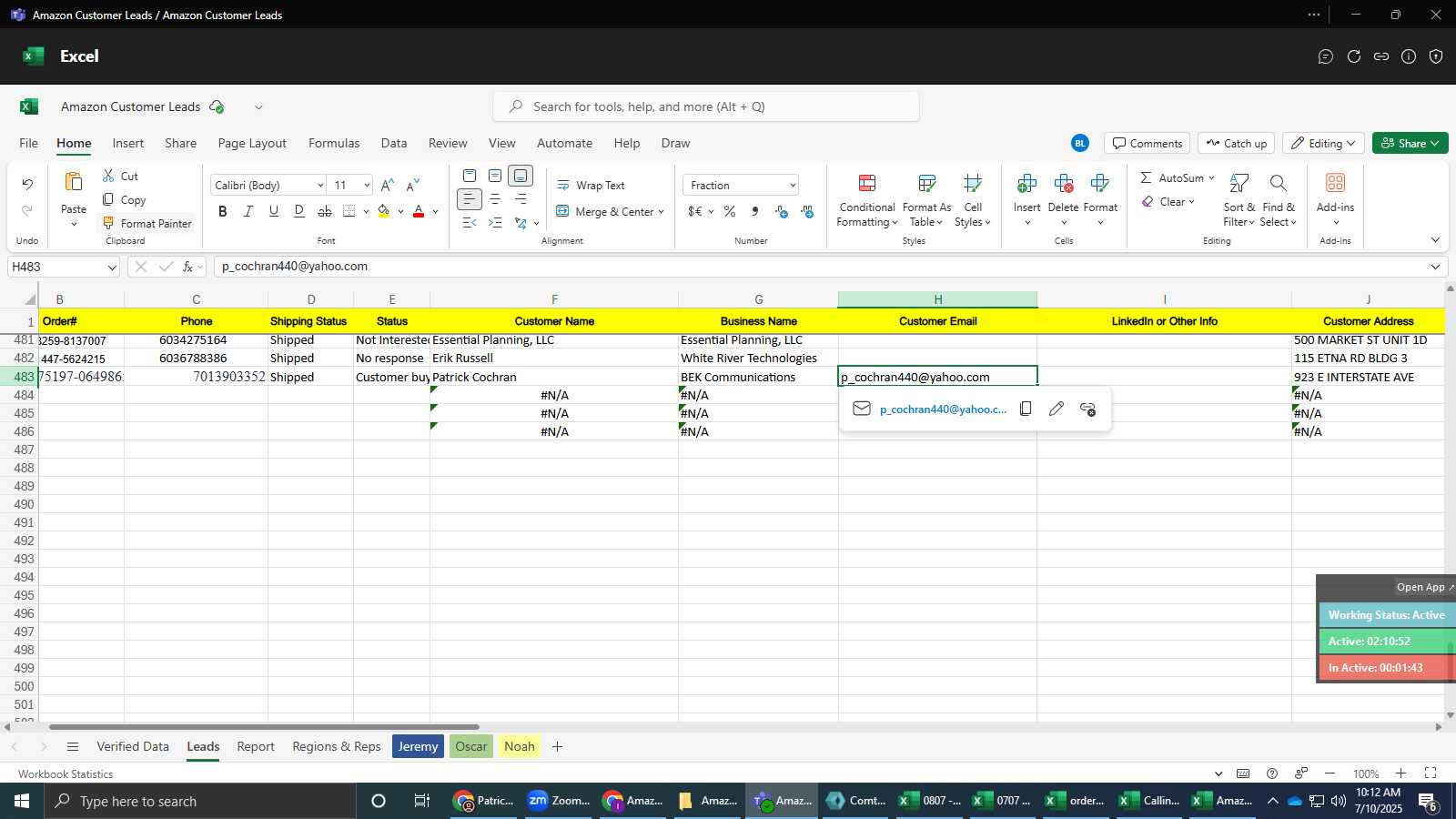The image size is (1456, 819).
Task: Open the font color dropdown arrow
Action: pos(435,211)
